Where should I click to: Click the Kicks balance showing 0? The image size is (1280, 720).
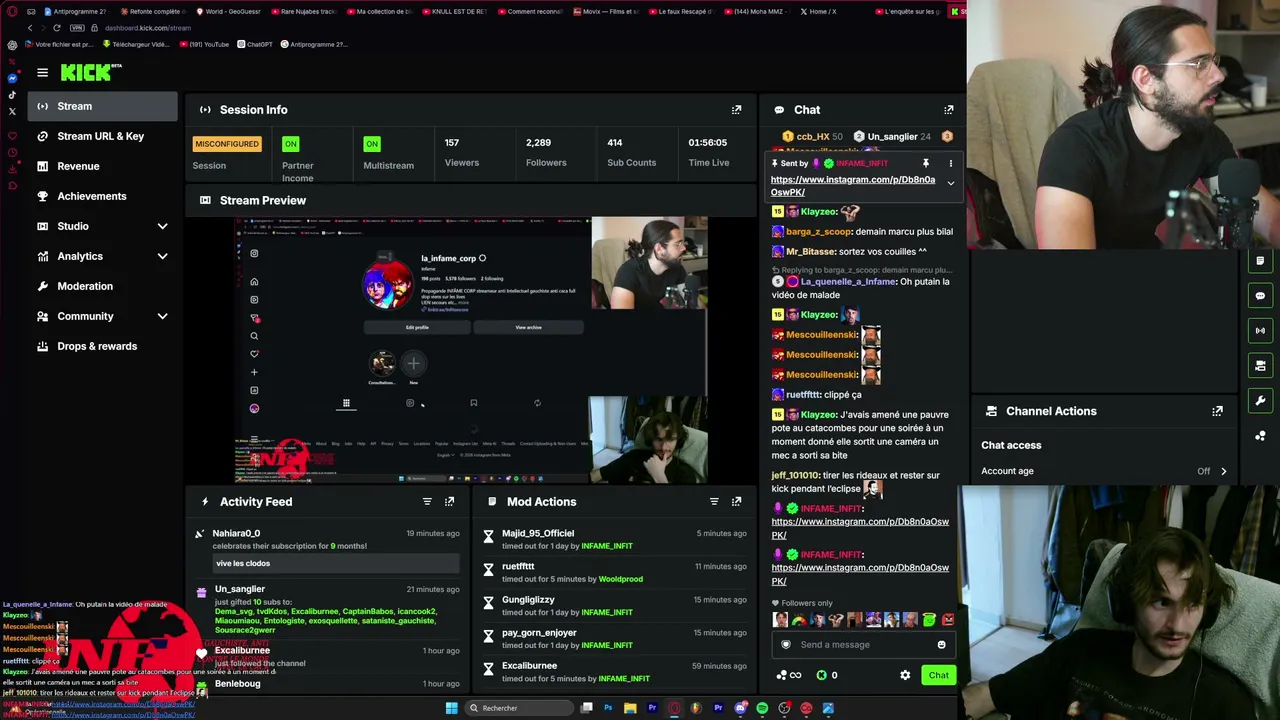pos(827,675)
